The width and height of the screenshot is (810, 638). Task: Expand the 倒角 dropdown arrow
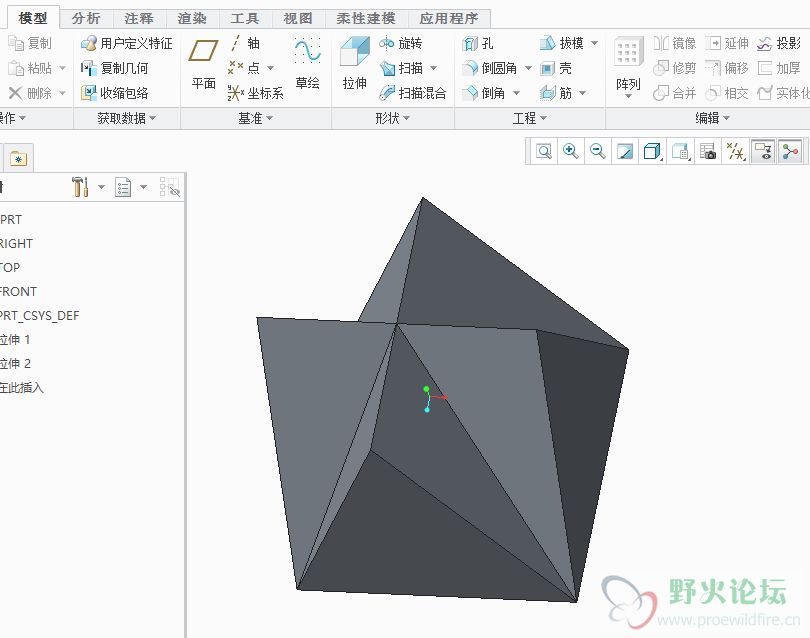tap(516, 94)
